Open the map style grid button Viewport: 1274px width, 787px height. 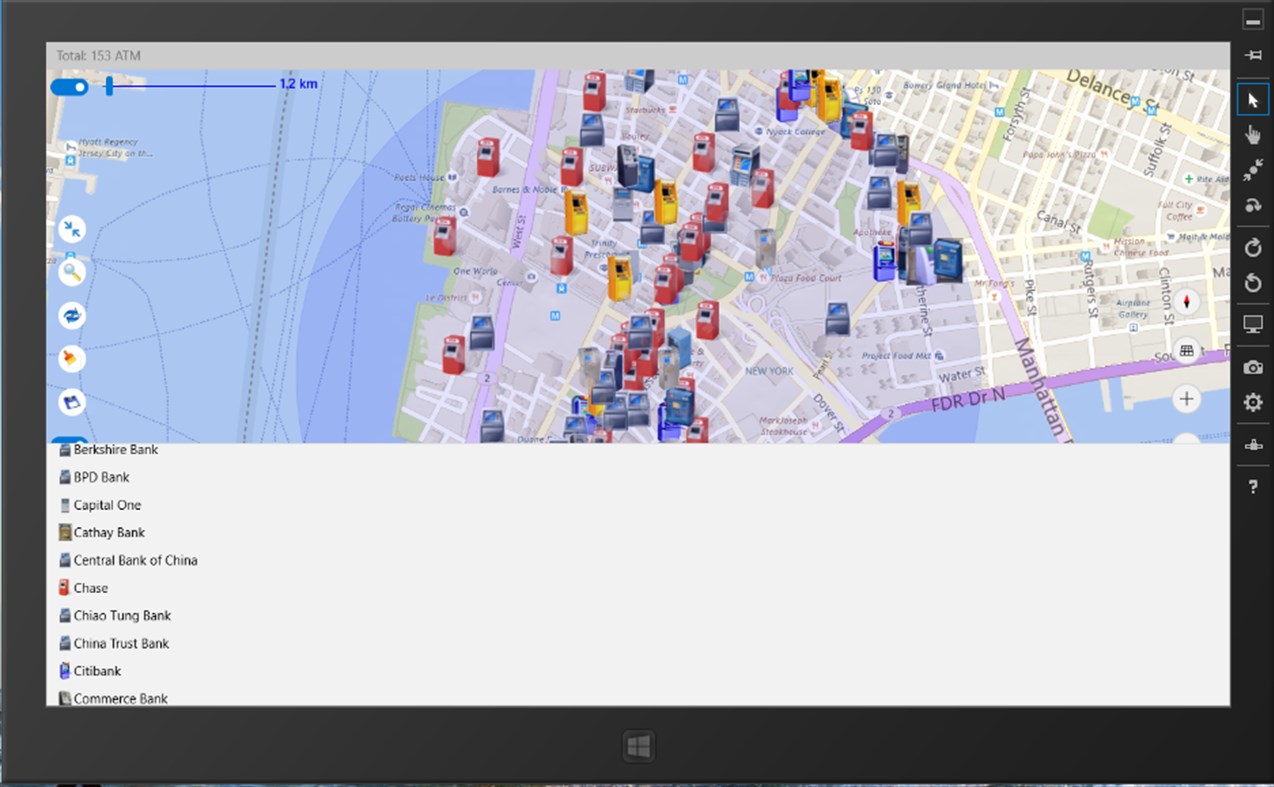tap(1187, 351)
